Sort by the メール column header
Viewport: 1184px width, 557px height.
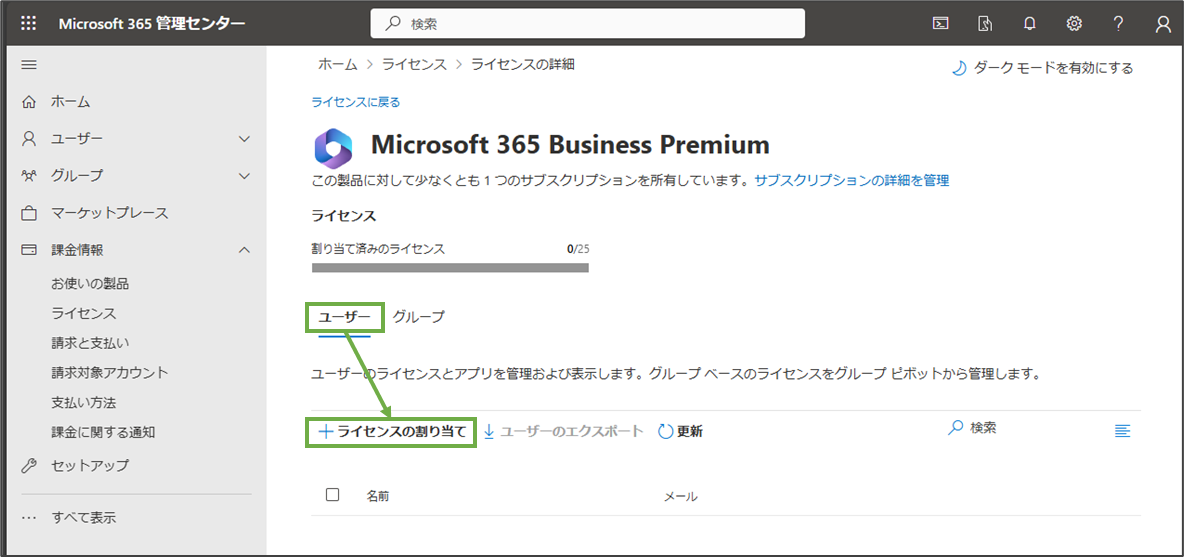click(x=680, y=496)
